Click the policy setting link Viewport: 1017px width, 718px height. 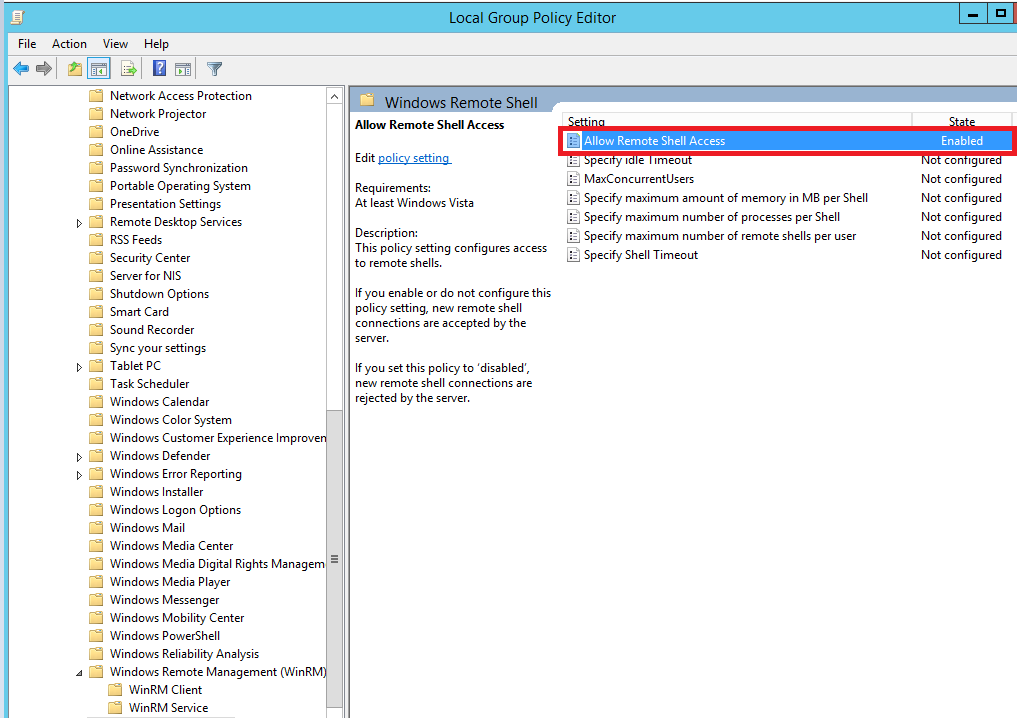click(414, 157)
